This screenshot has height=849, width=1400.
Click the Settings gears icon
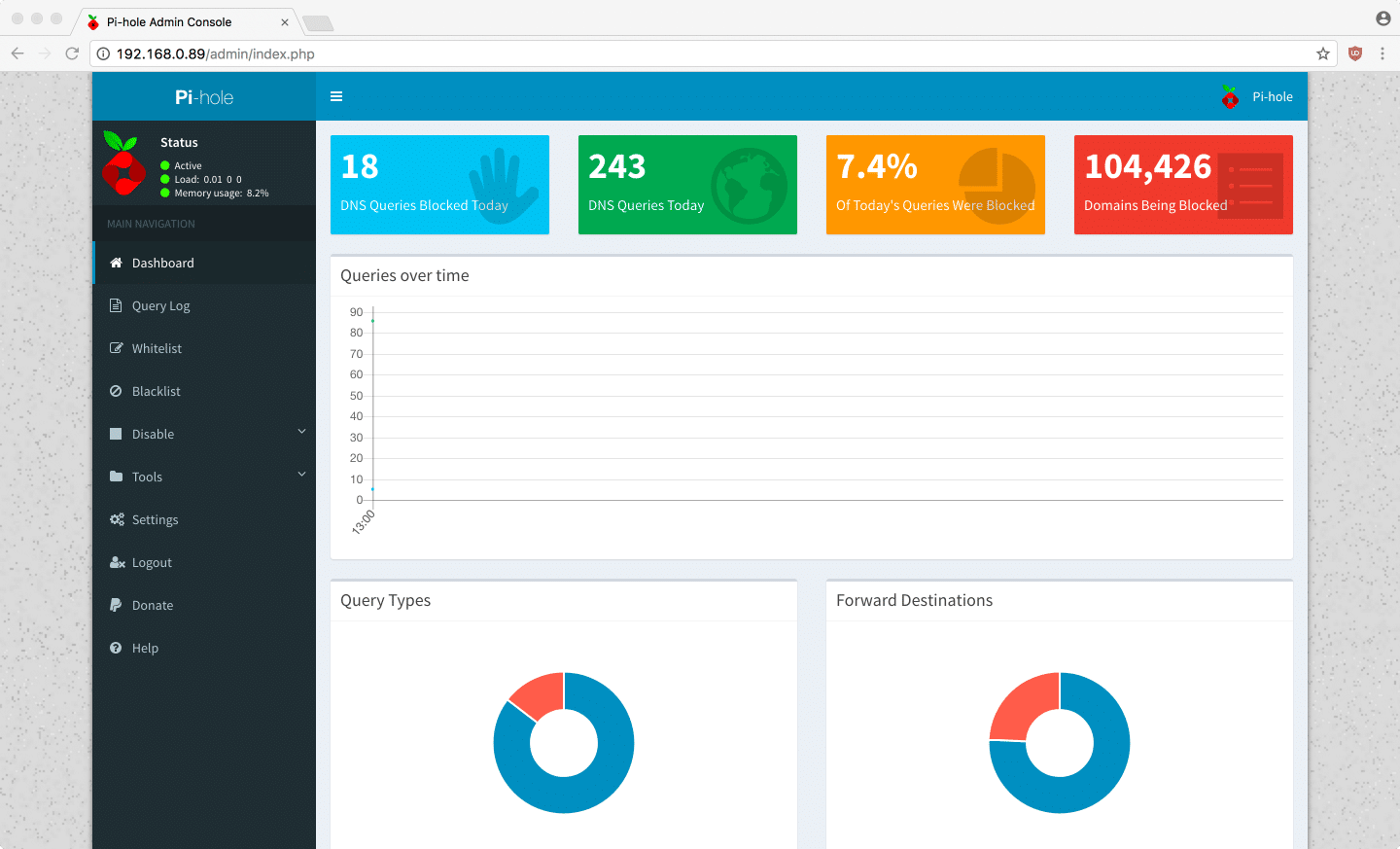pos(117,519)
